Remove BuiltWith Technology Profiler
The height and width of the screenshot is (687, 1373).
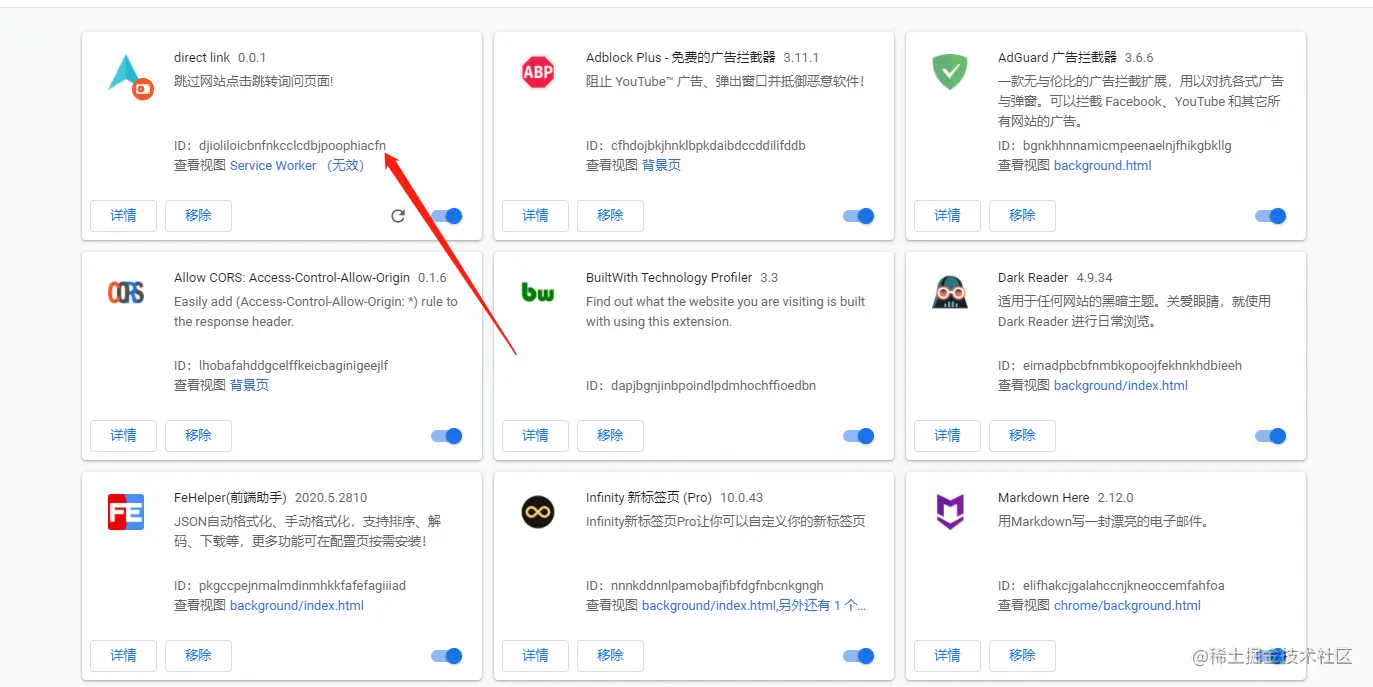(610, 436)
